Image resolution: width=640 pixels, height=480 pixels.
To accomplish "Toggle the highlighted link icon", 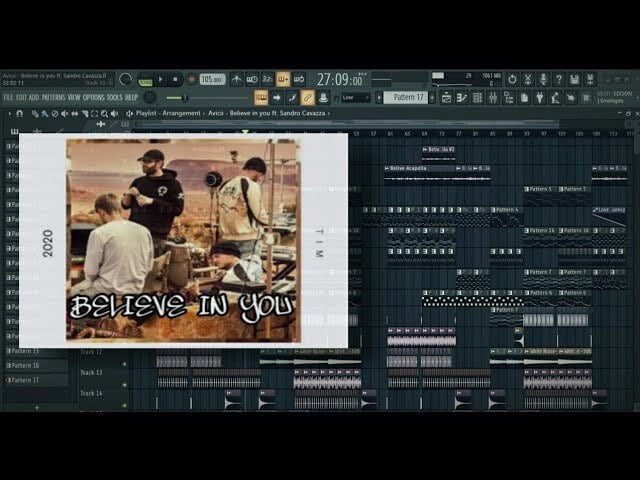I will [307, 98].
